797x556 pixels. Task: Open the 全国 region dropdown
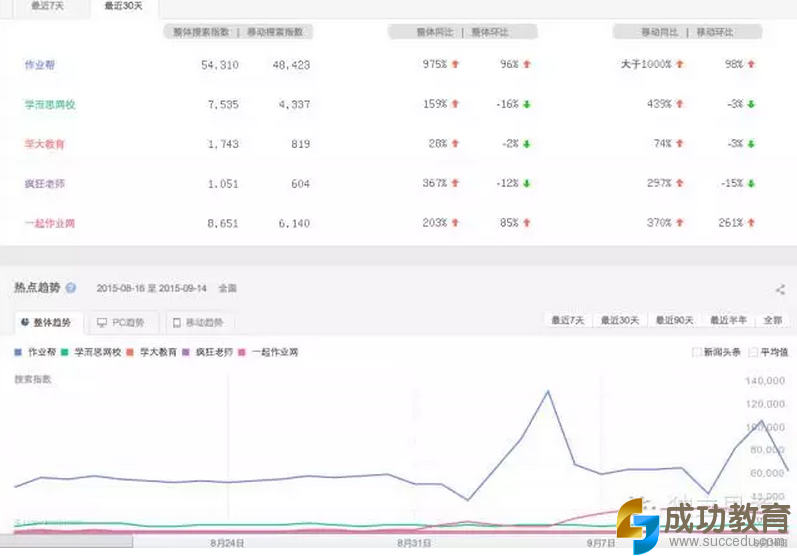coord(227,288)
